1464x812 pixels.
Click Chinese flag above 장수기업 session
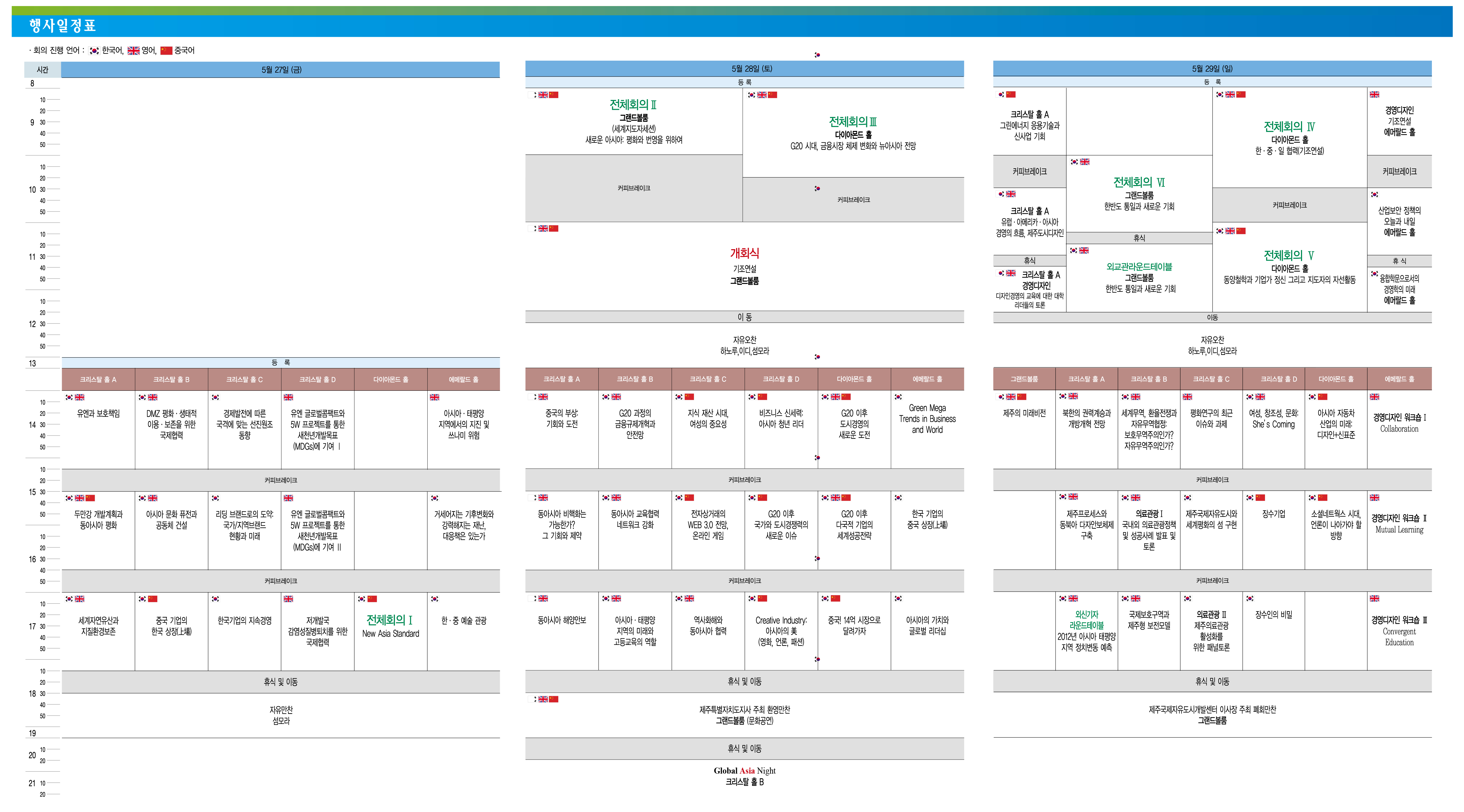pos(1261,497)
